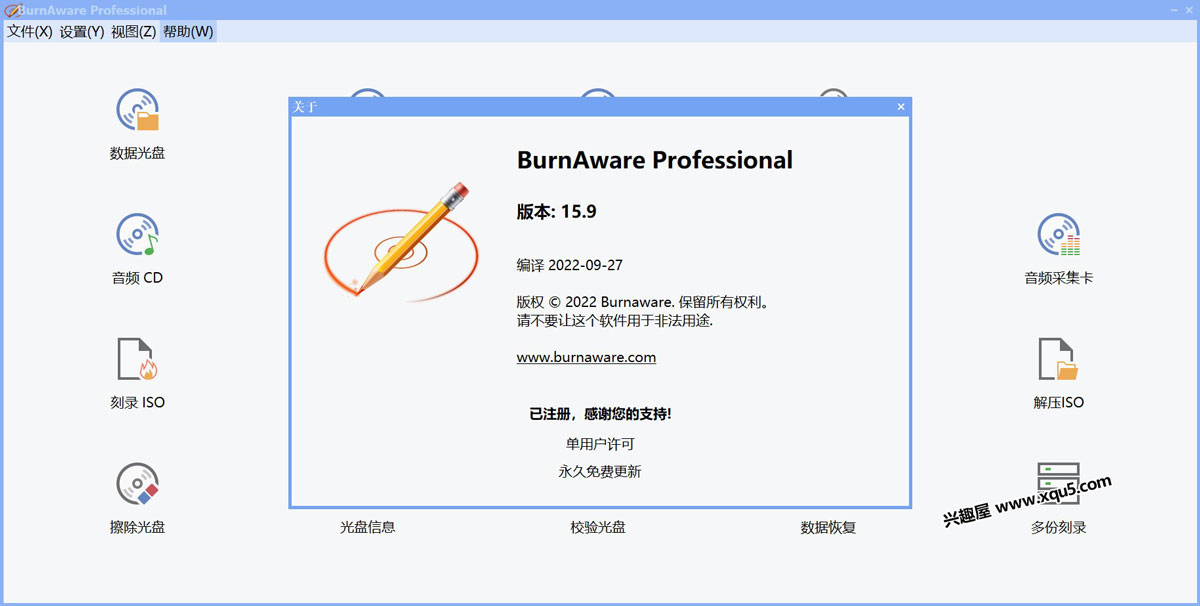The image size is (1200, 606).
Task: Click the 光盘信息 label
Action: click(x=368, y=527)
